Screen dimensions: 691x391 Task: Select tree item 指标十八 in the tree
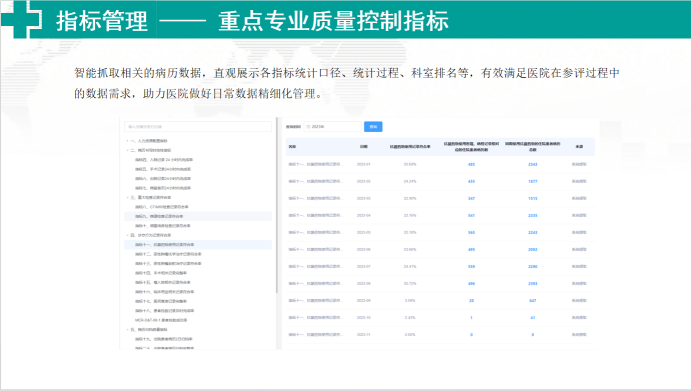pyautogui.click(x=164, y=311)
